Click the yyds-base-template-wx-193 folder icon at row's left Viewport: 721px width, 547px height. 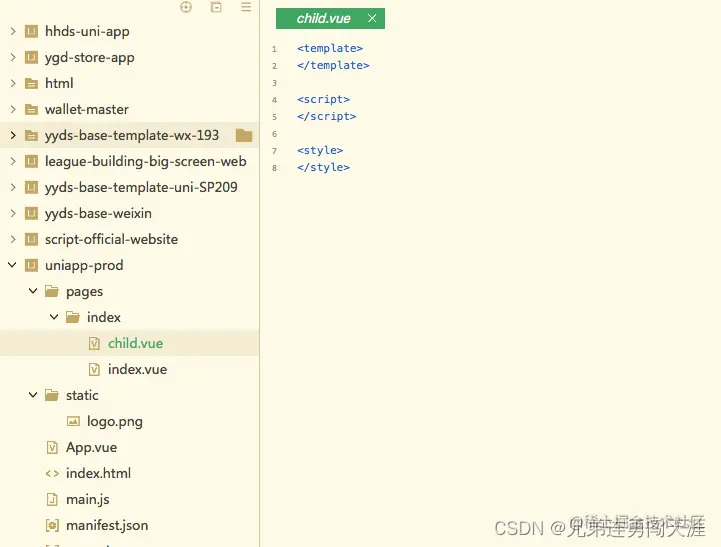[x=31, y=135]
